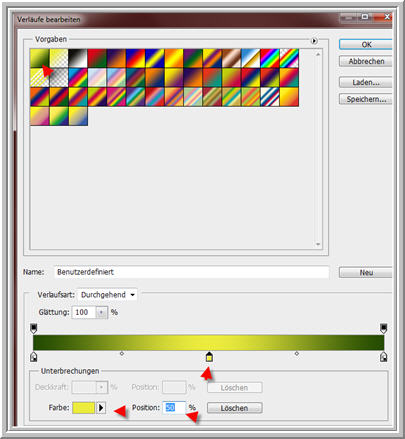The height and width of the screenshot is (439, 405).
Task: Open the Vorgaben presets flyout menu arrow
Action: (314, 41)
